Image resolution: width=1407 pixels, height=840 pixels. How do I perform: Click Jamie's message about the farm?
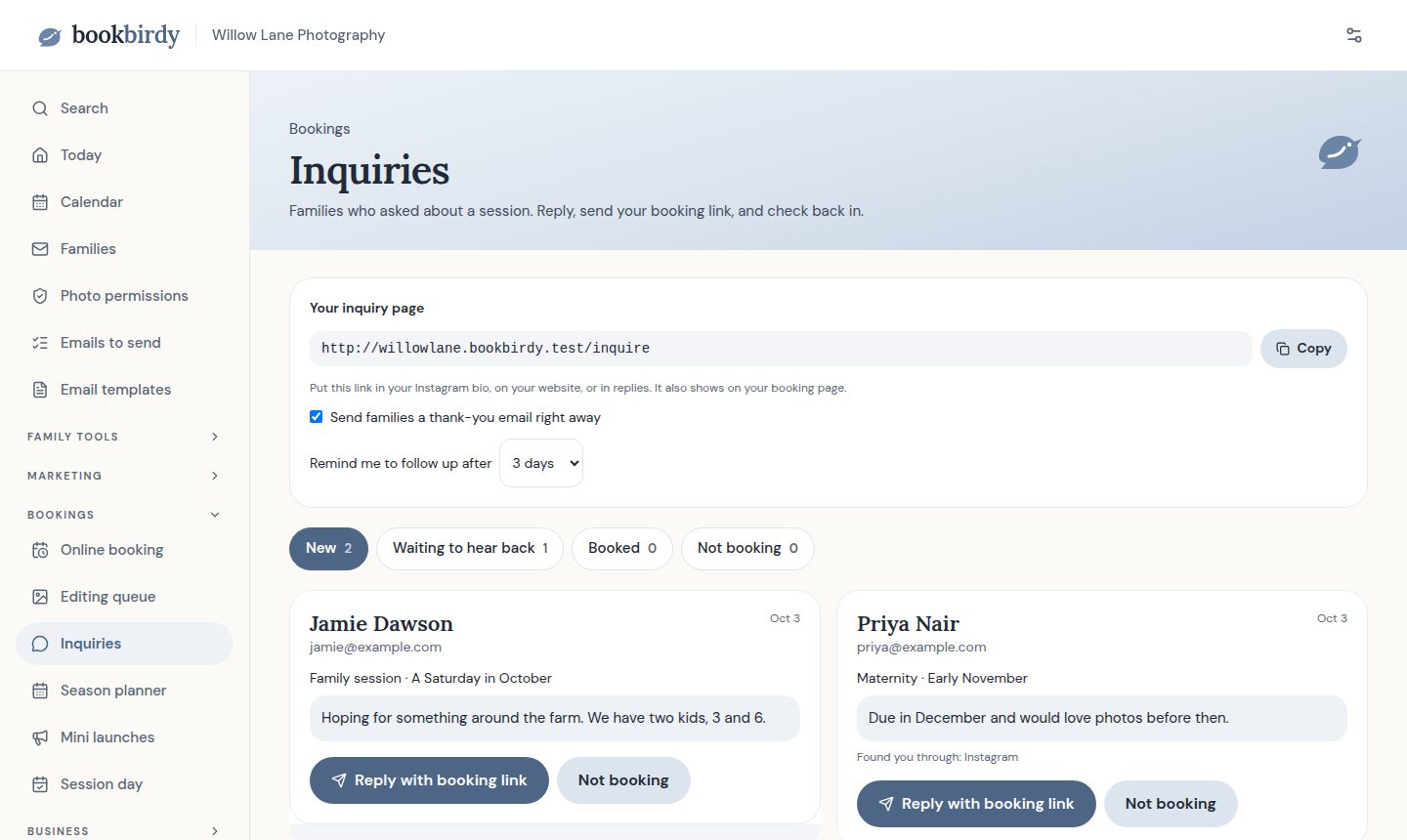(555, 718)
